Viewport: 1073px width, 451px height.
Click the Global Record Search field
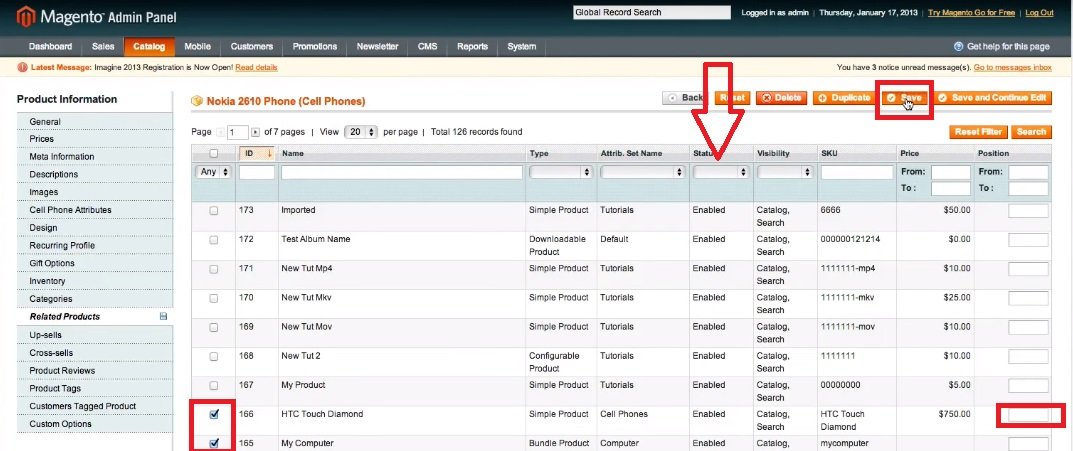point(652,12)
